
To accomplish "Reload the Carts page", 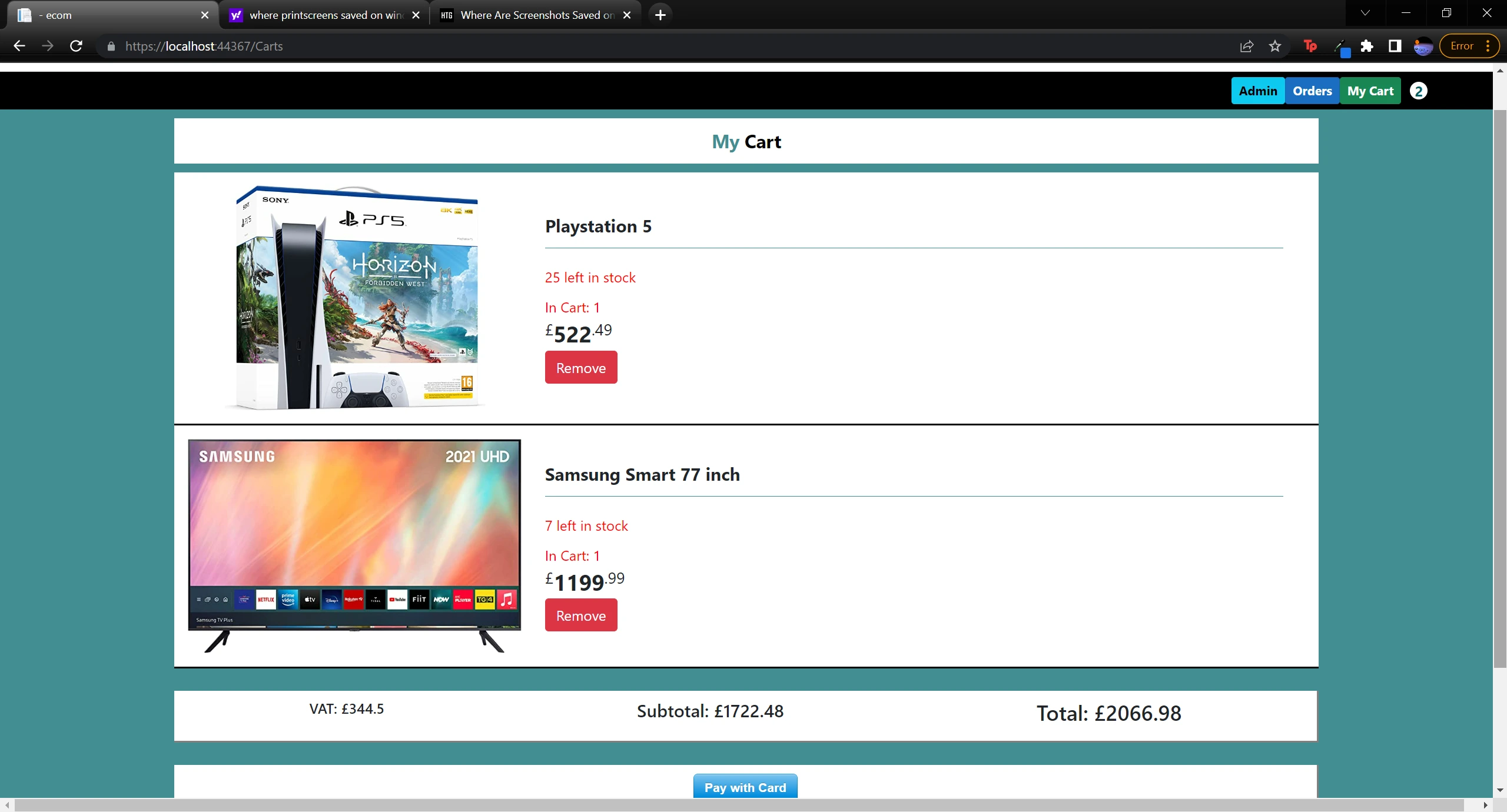I will 76,46.
